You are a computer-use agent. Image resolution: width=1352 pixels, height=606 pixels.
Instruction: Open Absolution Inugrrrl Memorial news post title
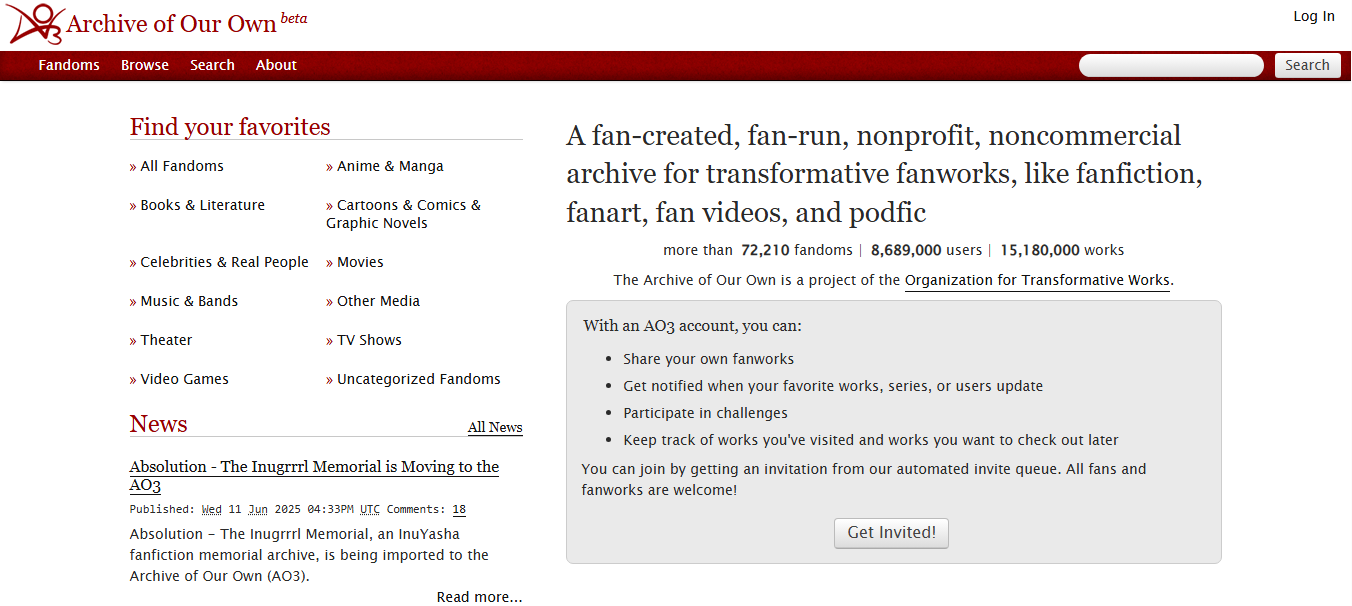314,476
